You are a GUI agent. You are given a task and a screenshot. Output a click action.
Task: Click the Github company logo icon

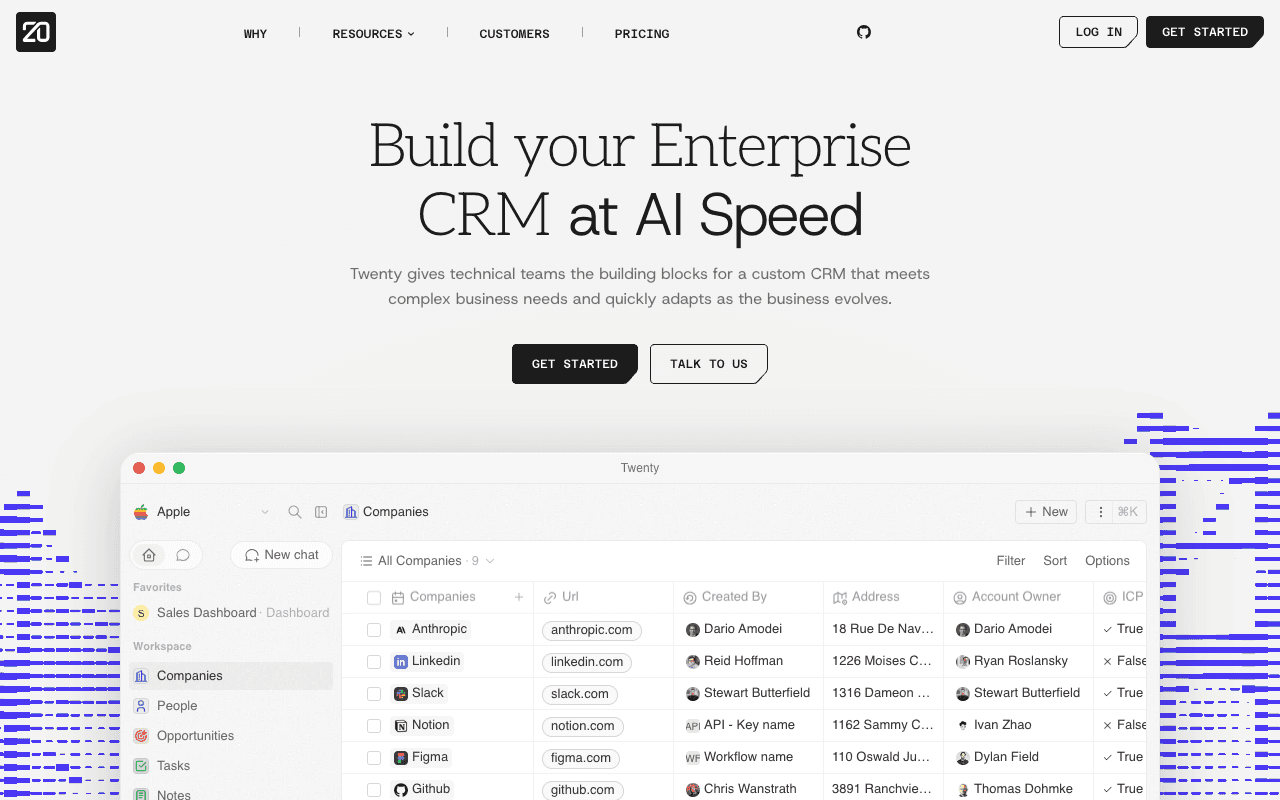coord(401,790)
